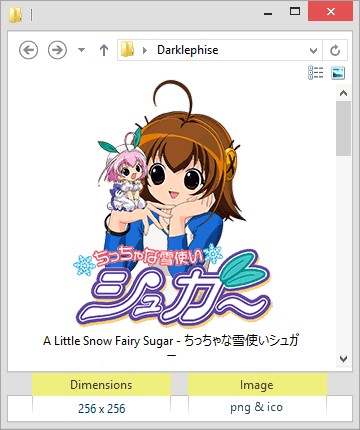Click the Image header label
360x430 pixels.
257,385
